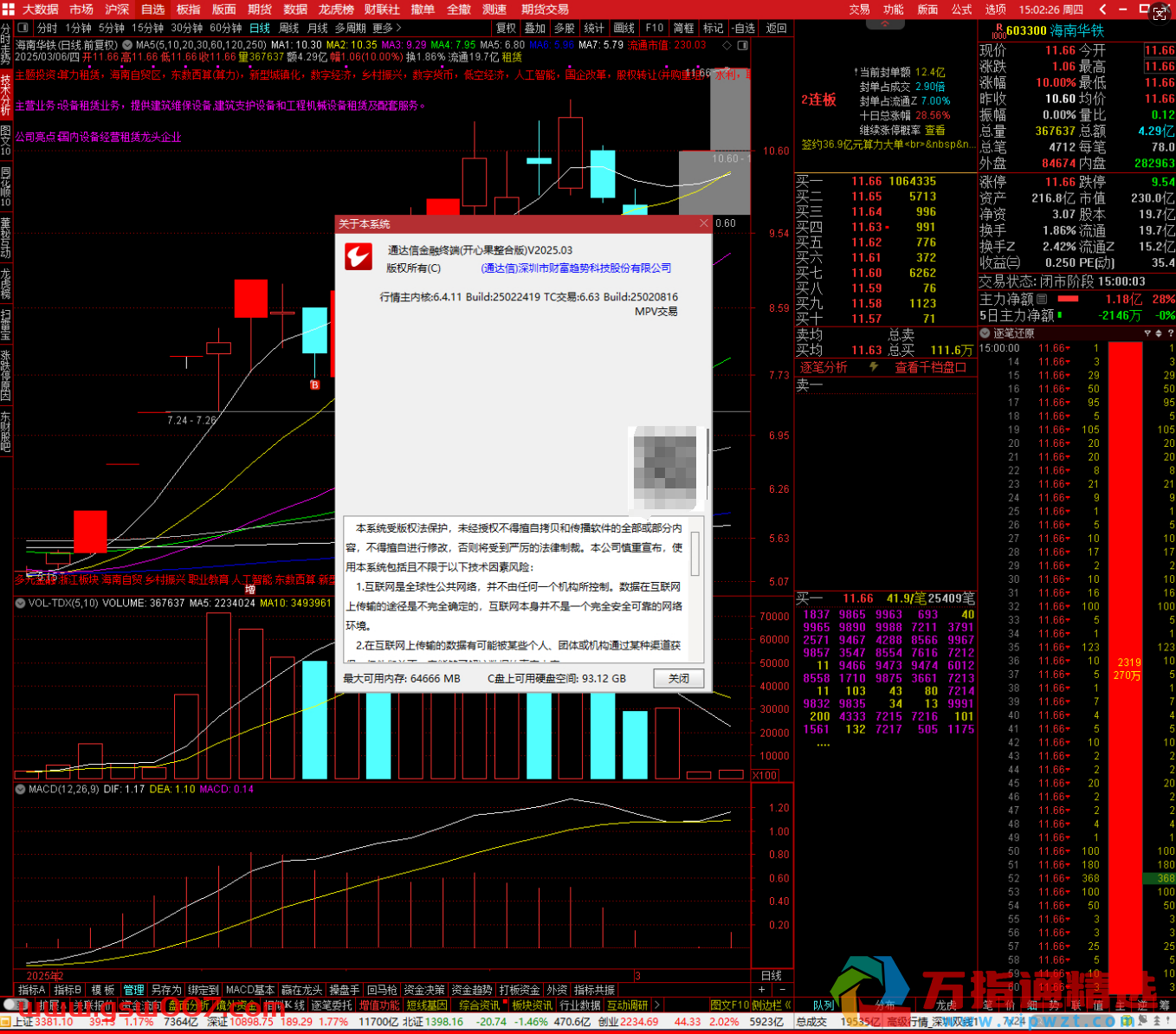Click the minus zoom button below MACD chart

782,990
